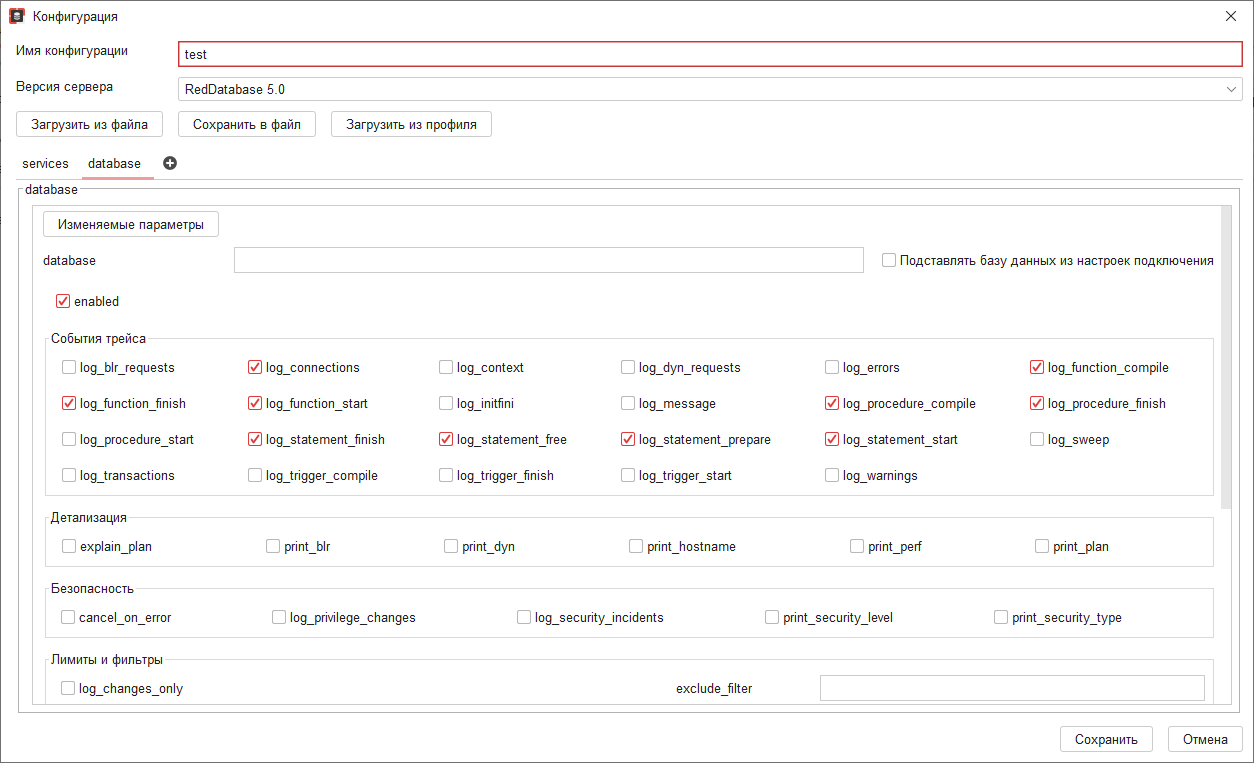
Task: Enable the log_errors checkbox
Action: click(831, 367)
